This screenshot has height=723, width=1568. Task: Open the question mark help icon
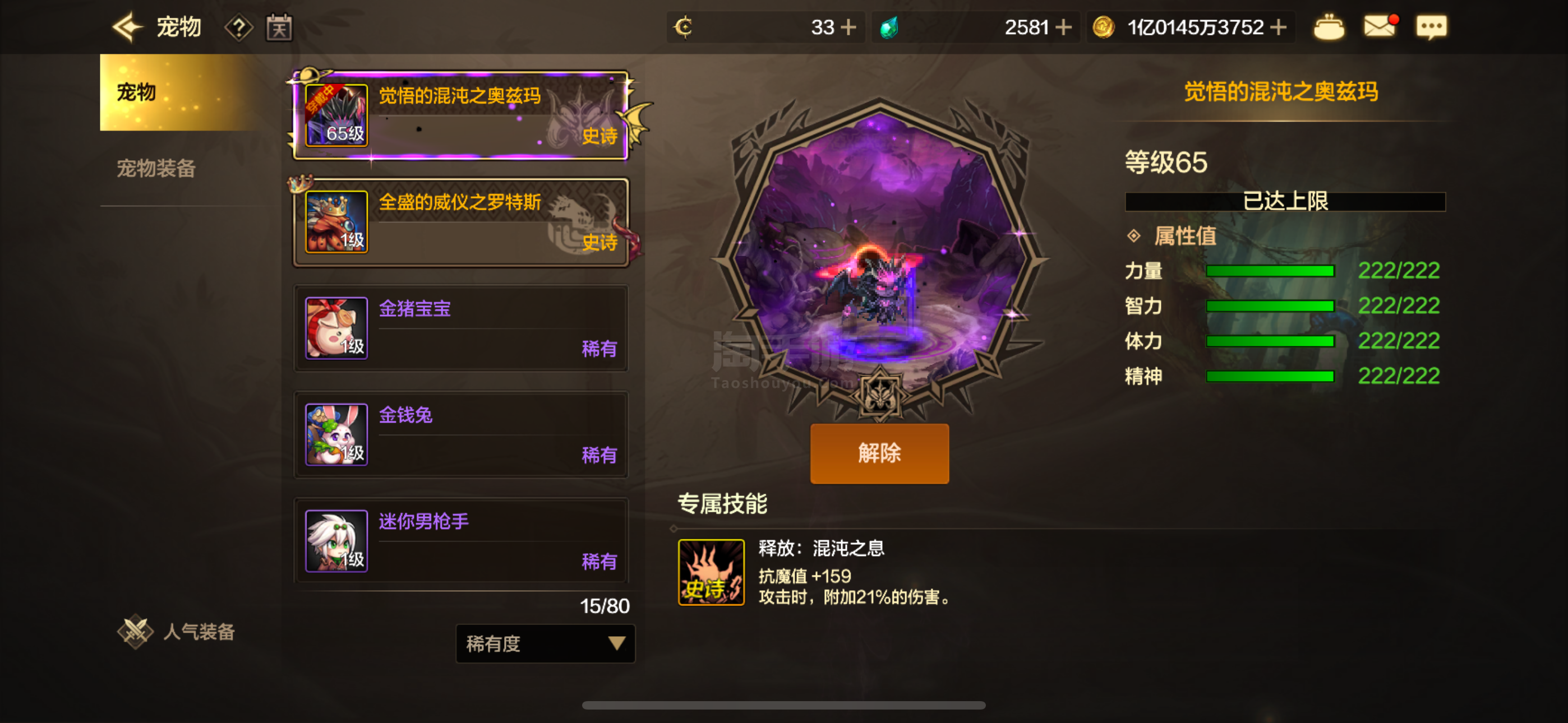(x=238, y=28)
